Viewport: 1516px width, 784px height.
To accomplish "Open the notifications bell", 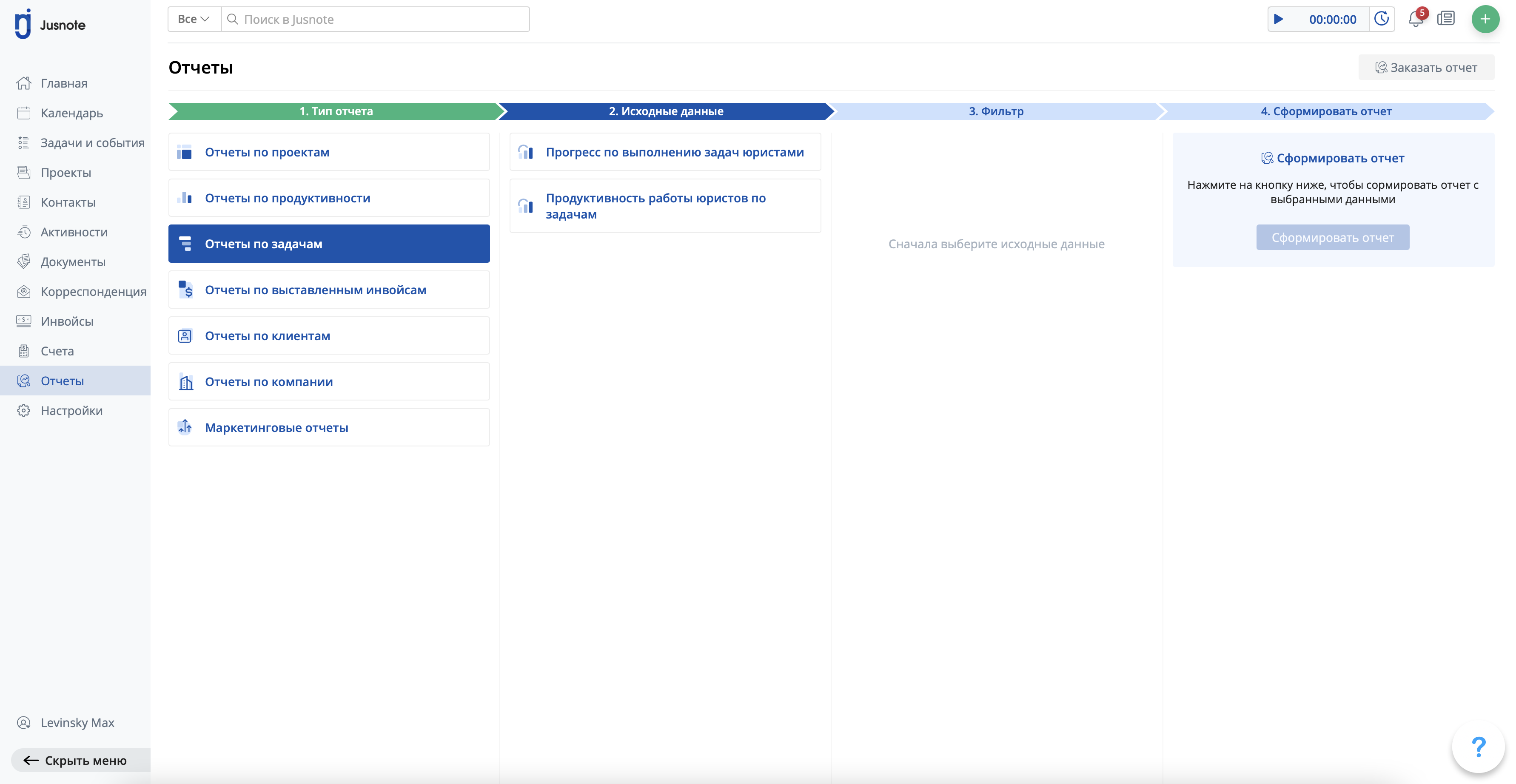I will [x=1415, y=20].
